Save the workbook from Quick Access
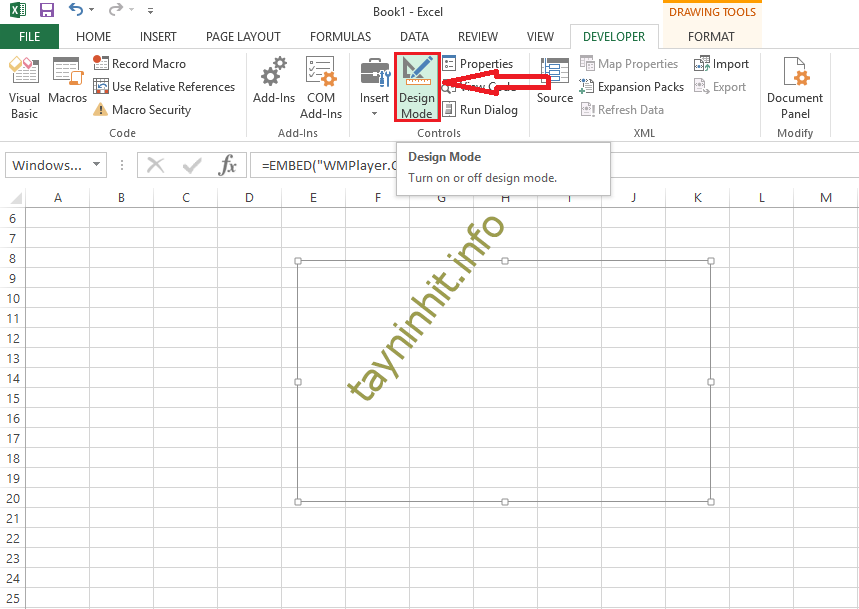Viewport: 859px width, 609px height. 46,11
